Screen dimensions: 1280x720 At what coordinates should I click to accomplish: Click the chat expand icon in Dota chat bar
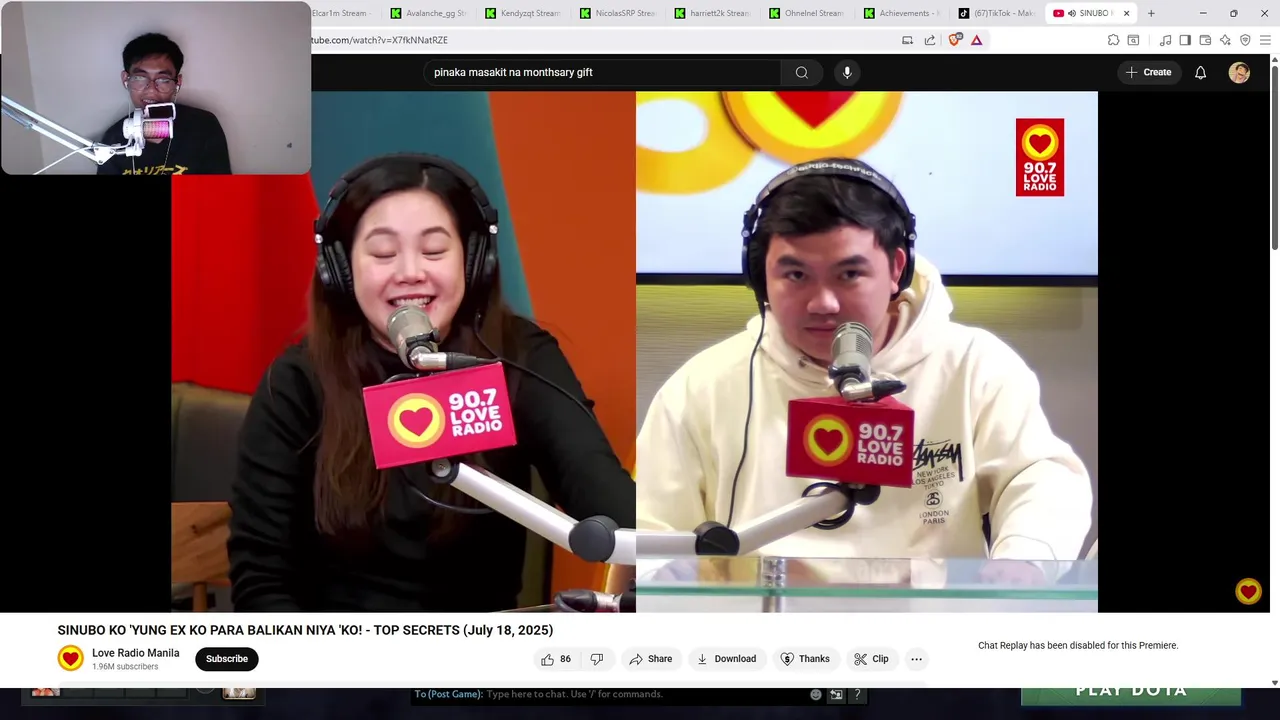(x=836, y=694)
